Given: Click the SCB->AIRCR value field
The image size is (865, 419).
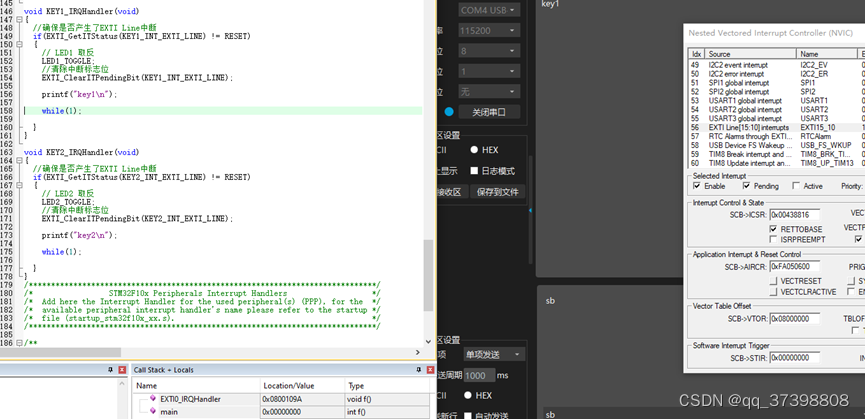Looking at the screenshot, I should click(794, 267).
